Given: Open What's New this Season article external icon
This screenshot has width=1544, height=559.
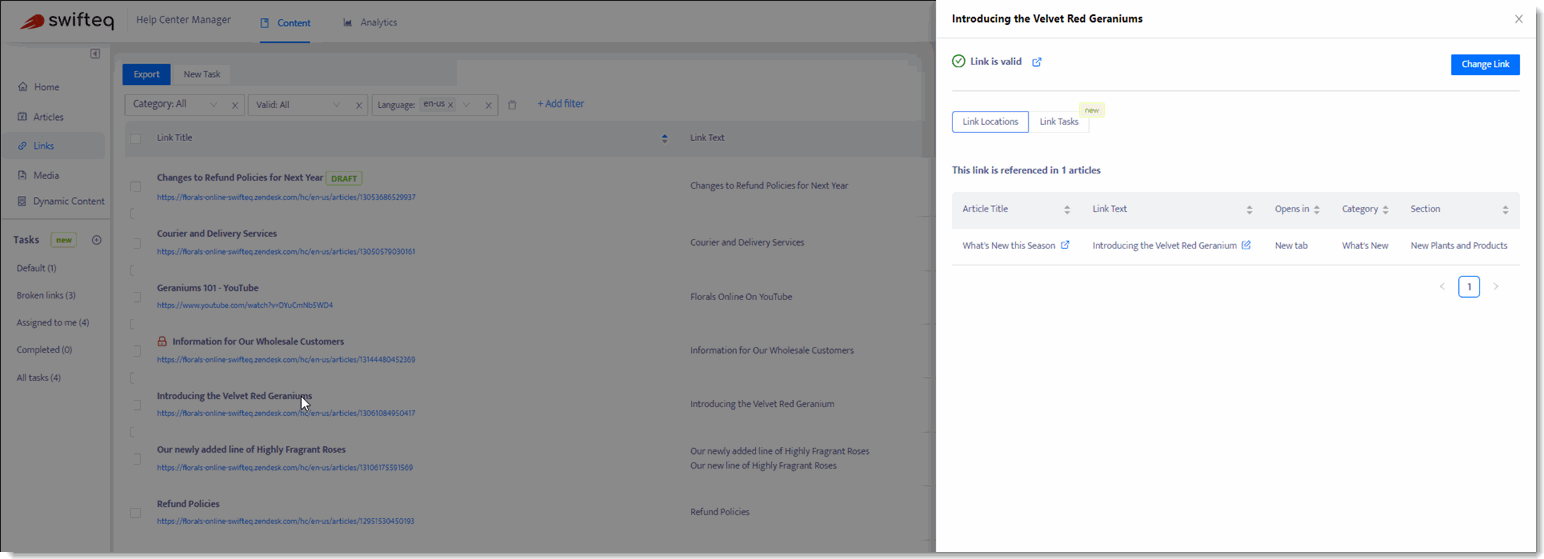Looking at the screenshot, I should coord(1065,245).
